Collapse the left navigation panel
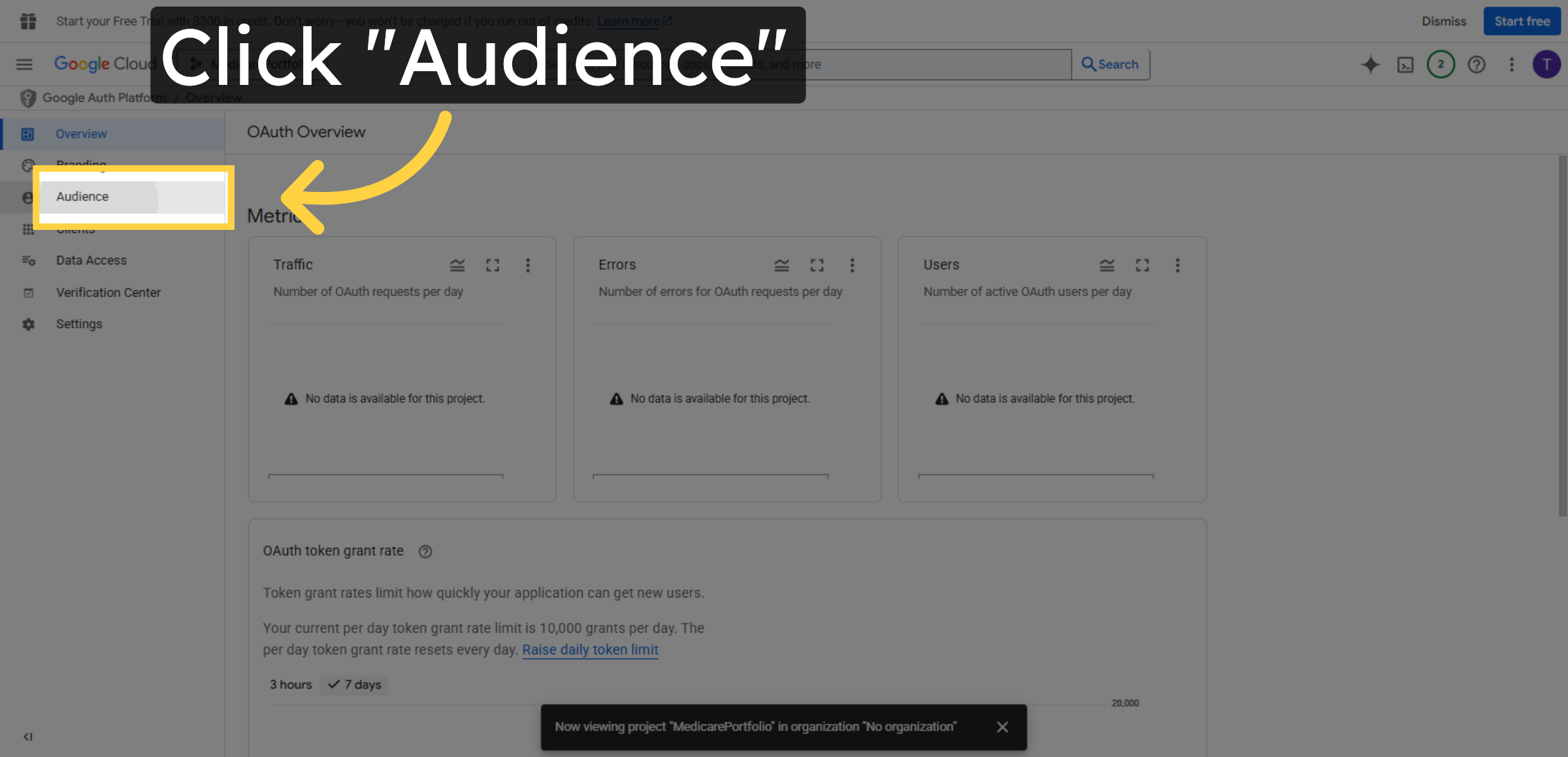1568x757 pixels. [x=28, y=736]
